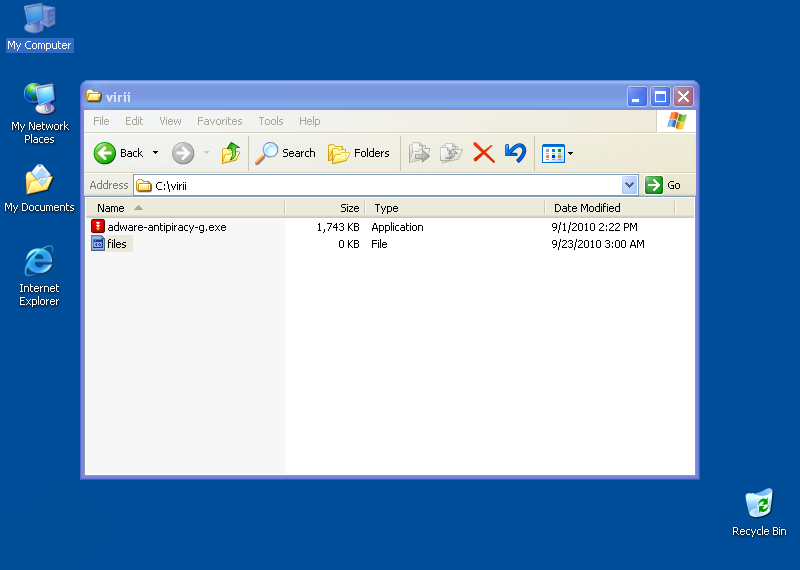
Task: Open the Edit menu
Action: [x=134, y=121]
